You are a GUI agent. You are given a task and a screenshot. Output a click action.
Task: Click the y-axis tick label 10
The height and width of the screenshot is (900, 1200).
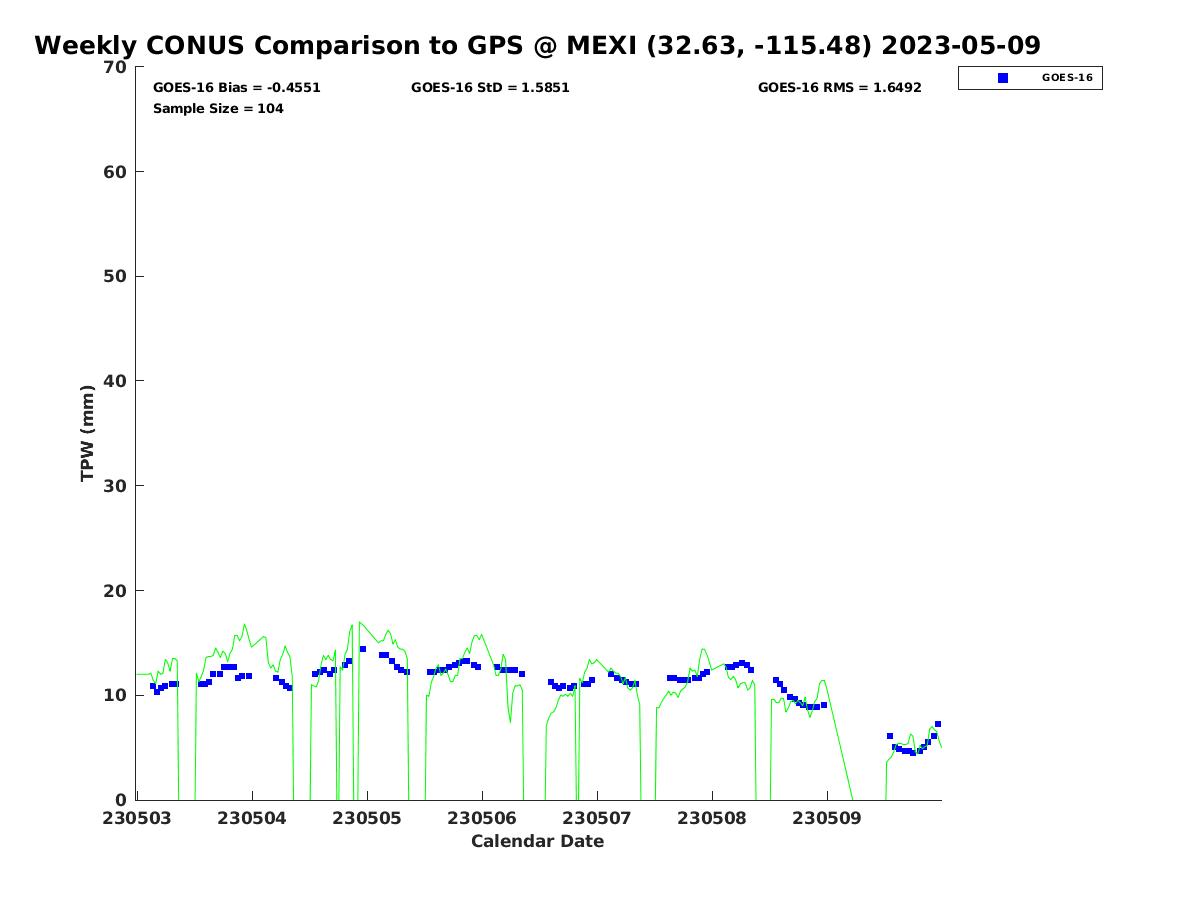coord(116,695)
